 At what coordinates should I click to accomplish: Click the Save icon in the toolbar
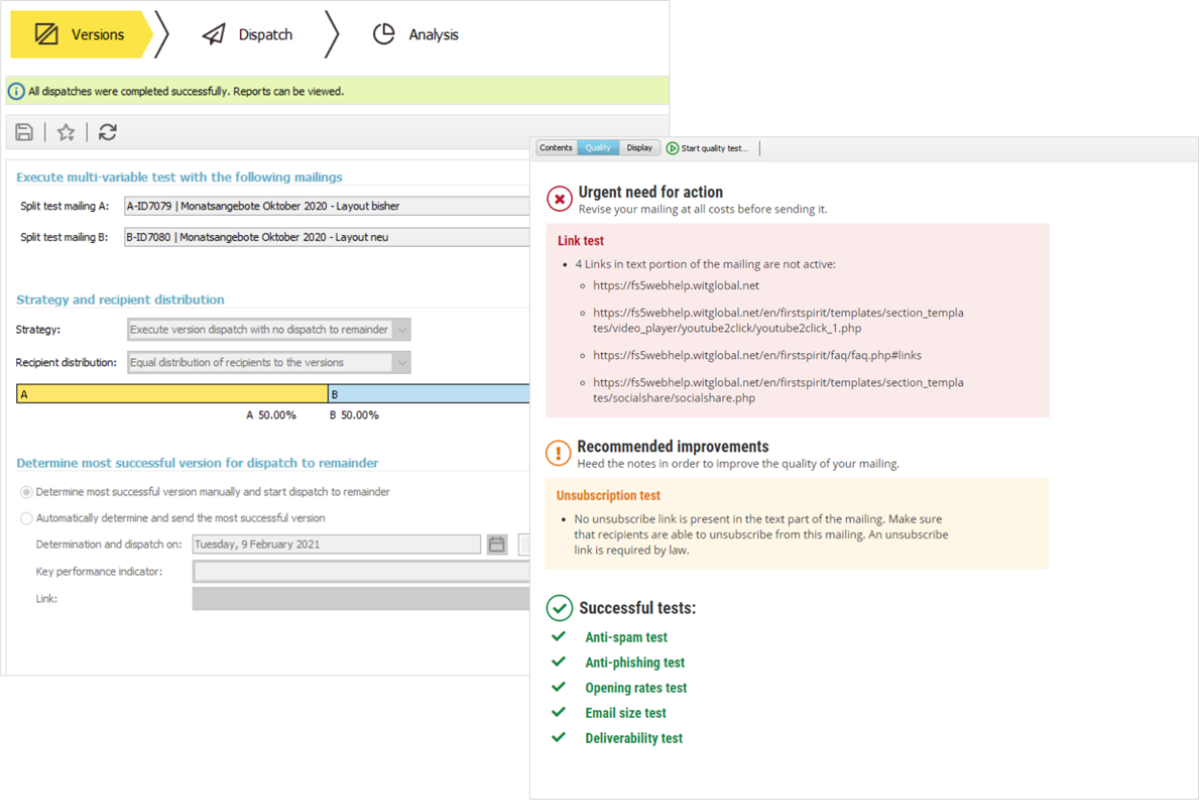(23, 131)
